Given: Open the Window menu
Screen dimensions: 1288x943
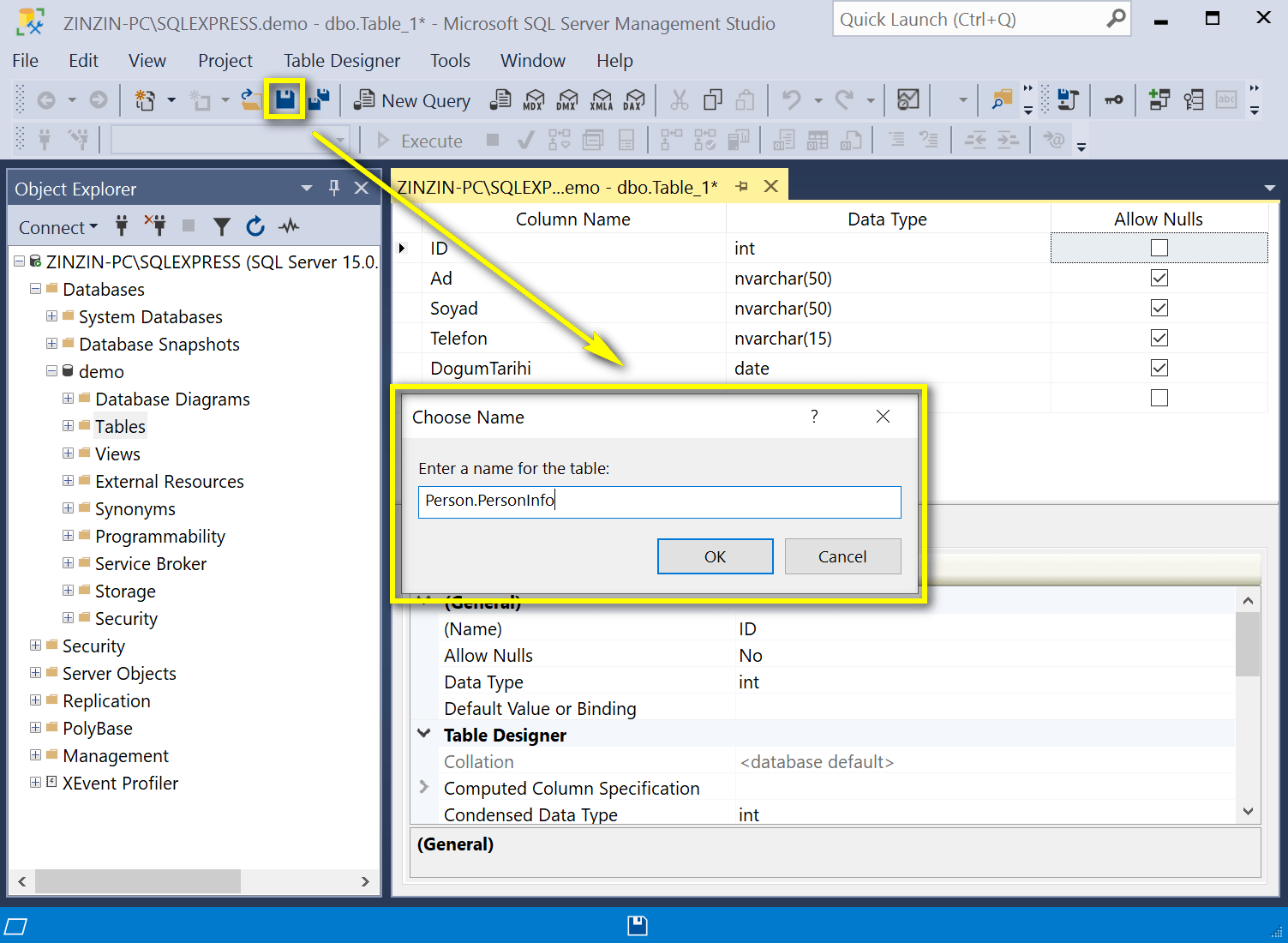Looking at the screenshot, I should 533,61.
